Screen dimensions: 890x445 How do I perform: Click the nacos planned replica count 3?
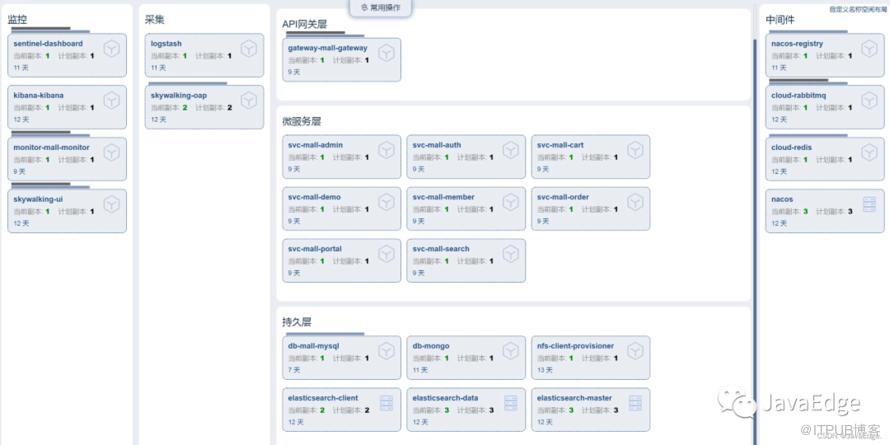point(850,212)
